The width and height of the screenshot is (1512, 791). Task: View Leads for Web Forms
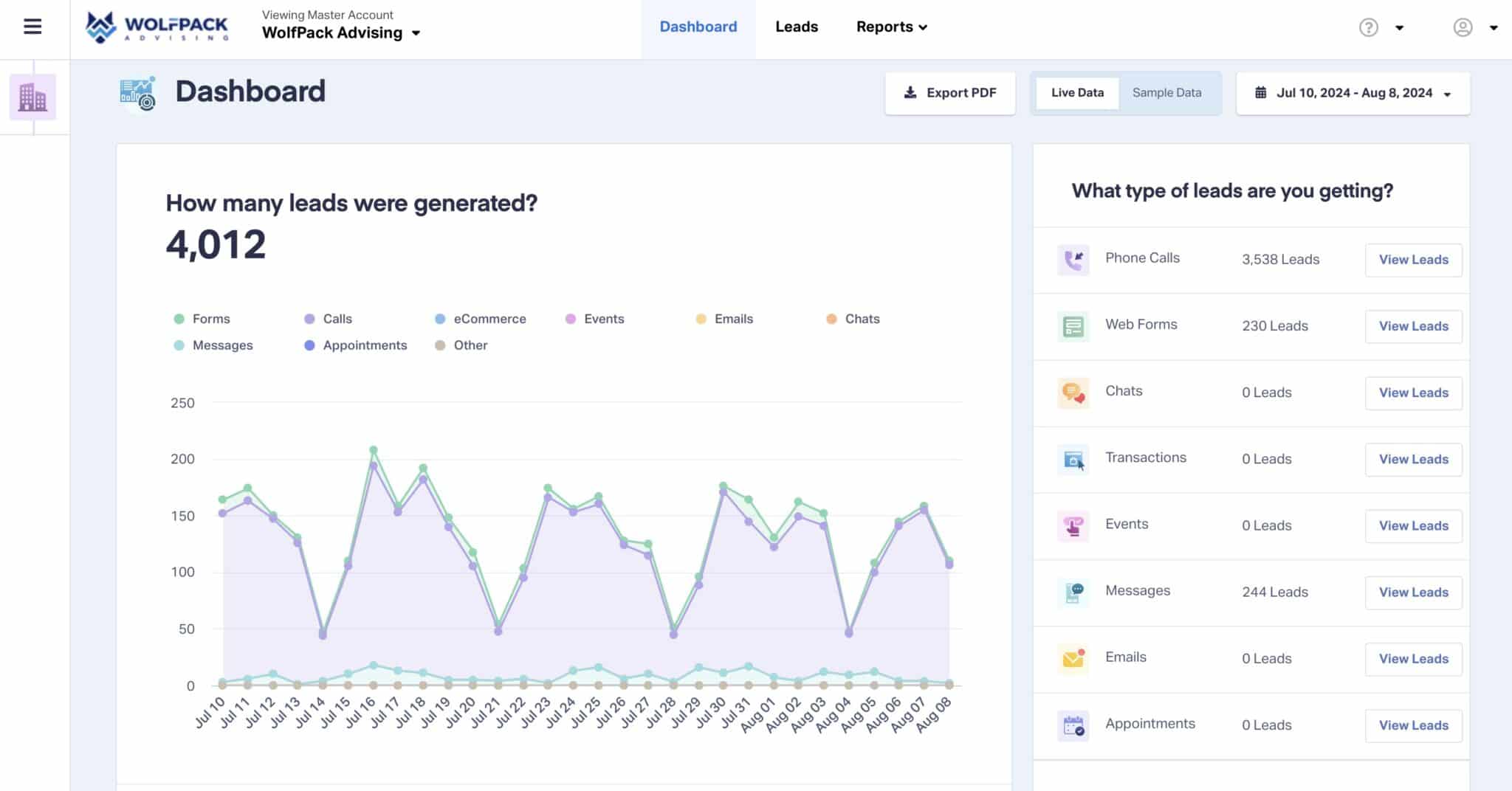(x=1413, y=326)
